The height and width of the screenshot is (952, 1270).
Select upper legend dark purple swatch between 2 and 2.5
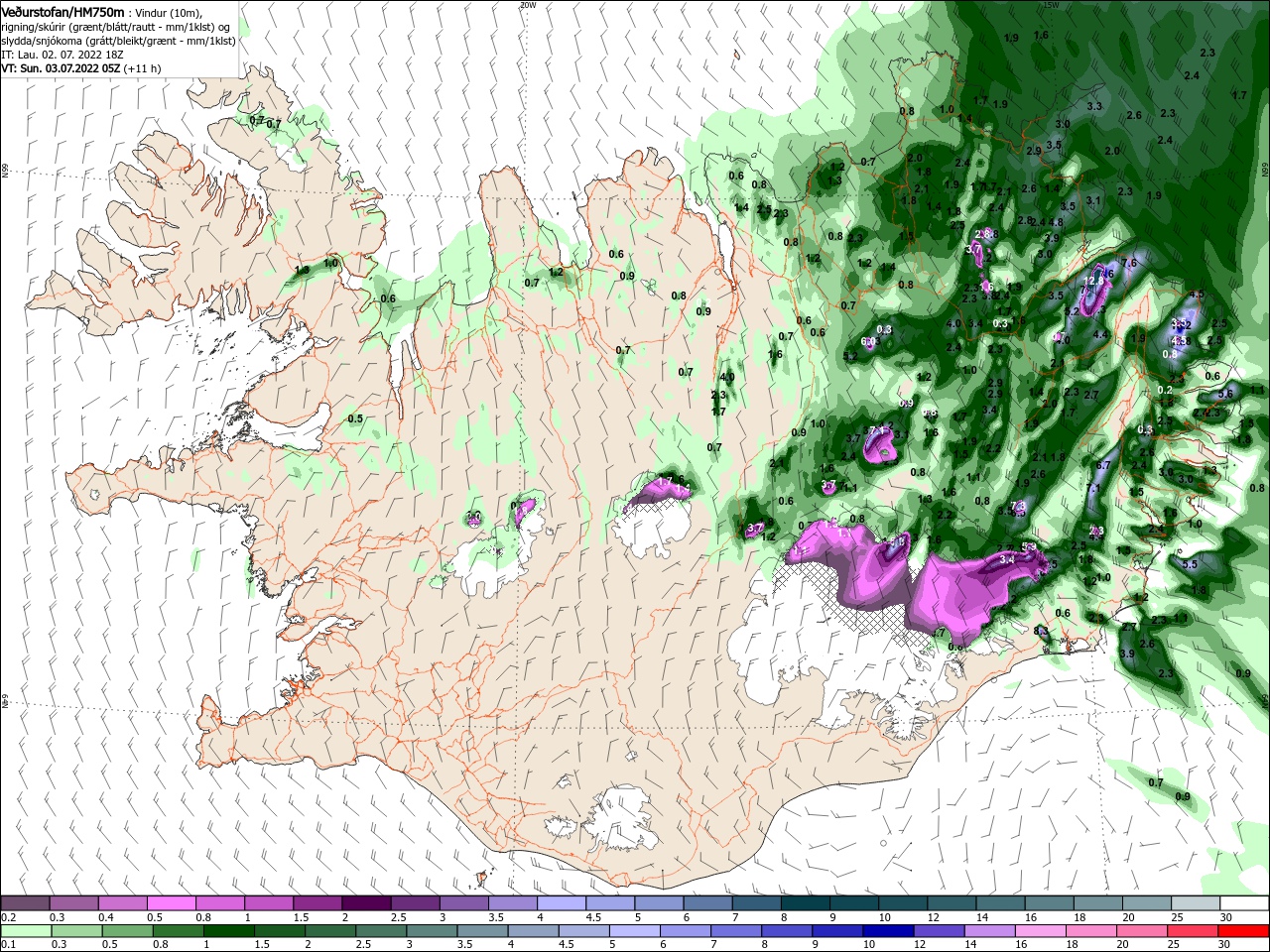[366, 903]
